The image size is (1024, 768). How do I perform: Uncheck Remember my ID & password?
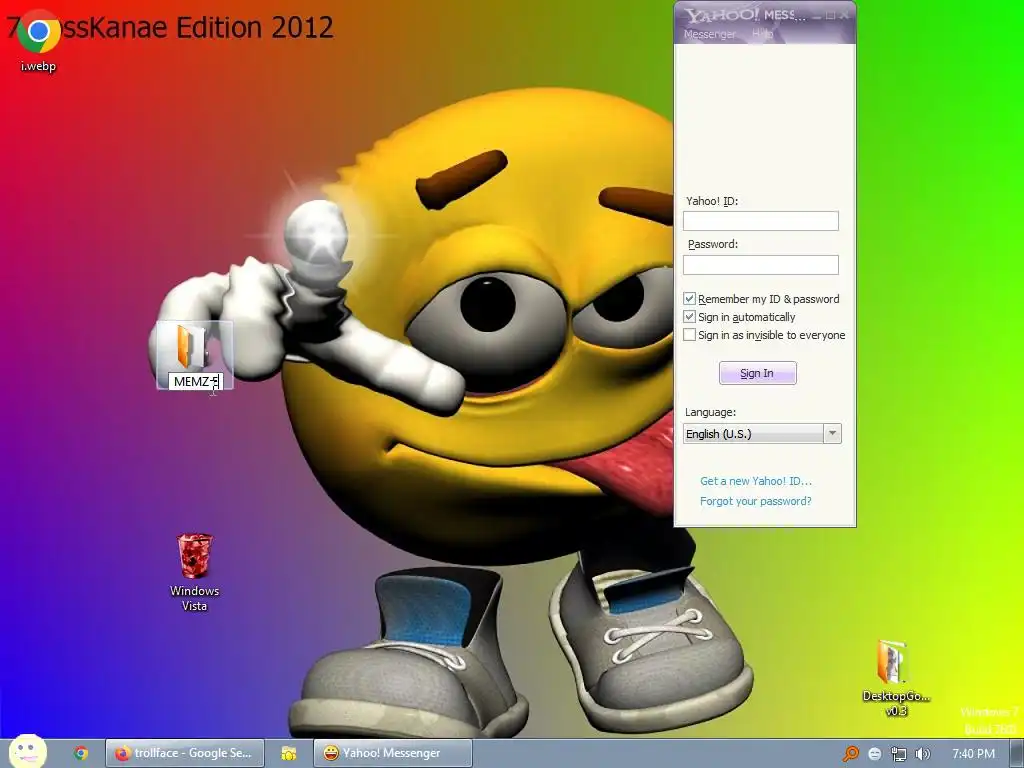click(690, 298)
